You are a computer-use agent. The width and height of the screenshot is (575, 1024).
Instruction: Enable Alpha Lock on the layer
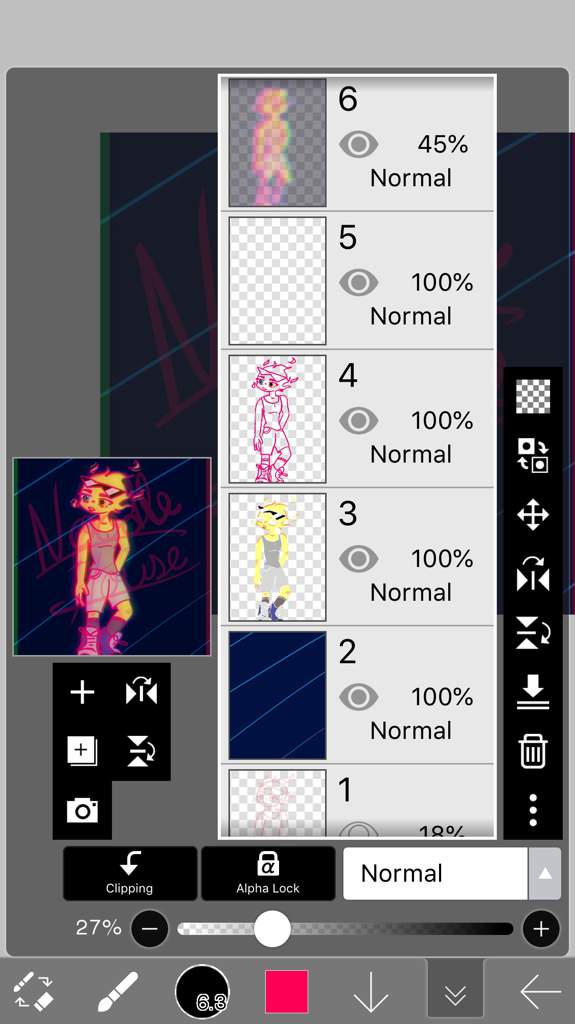[268, 873]
